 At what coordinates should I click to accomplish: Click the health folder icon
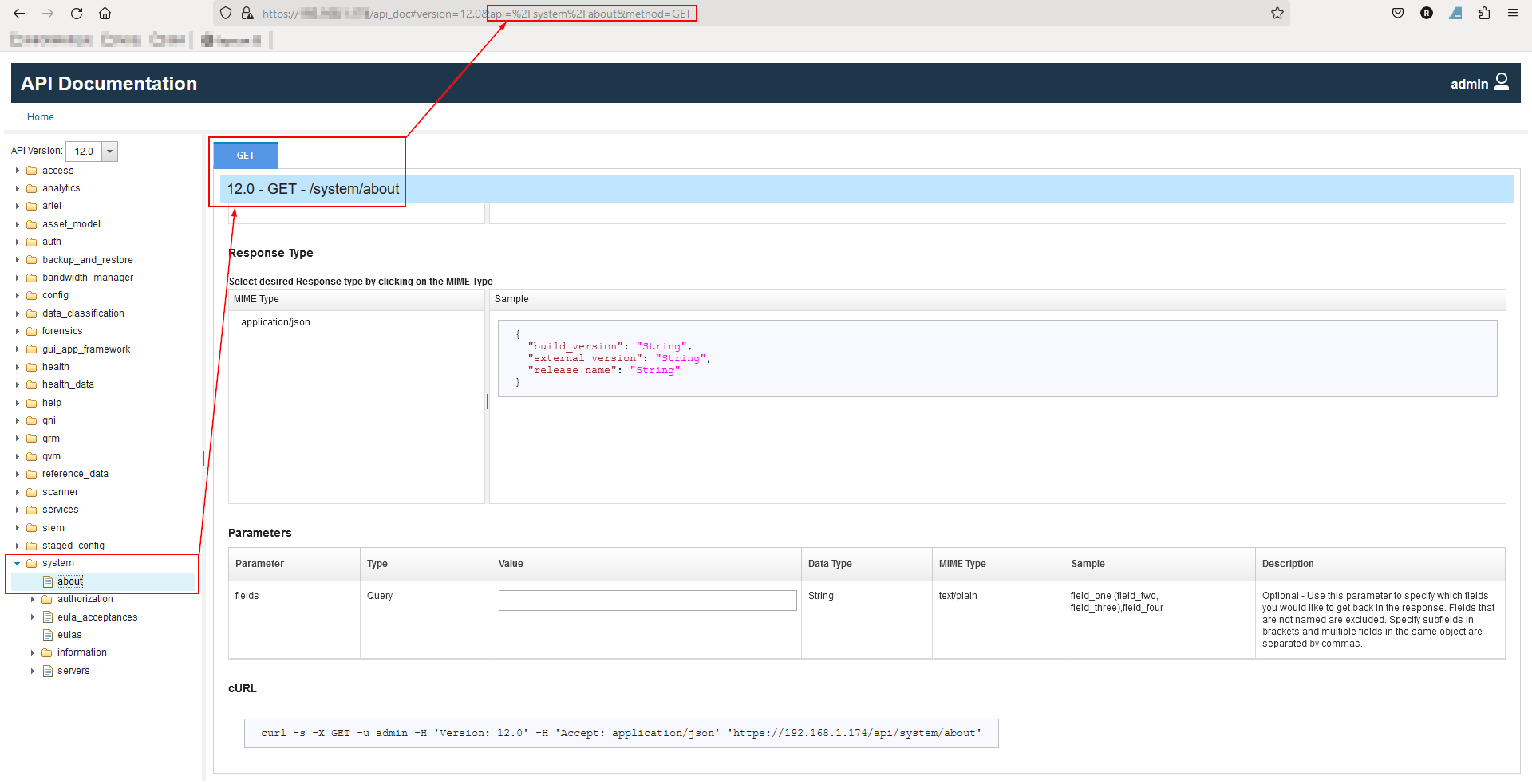click(x=32, y=367)
